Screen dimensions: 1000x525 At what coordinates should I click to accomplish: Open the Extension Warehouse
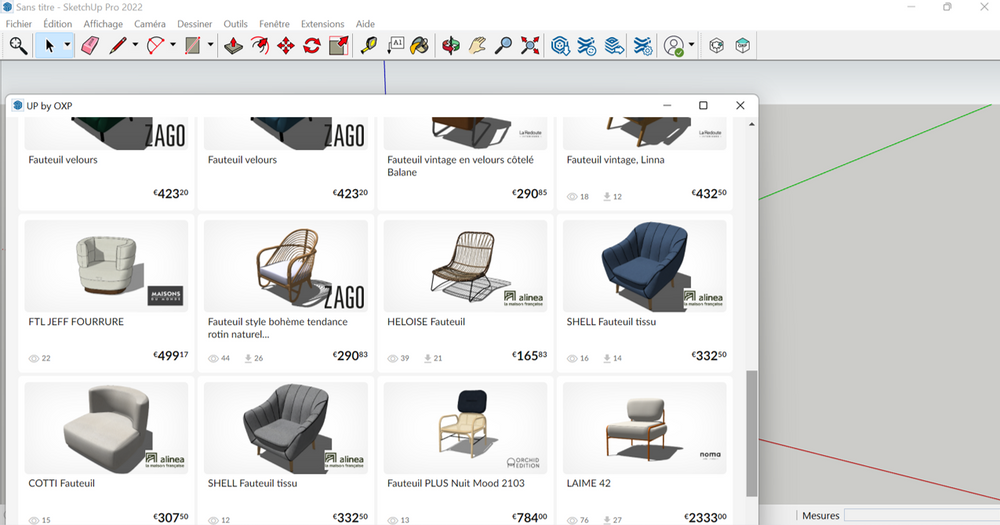pos(587,46)
